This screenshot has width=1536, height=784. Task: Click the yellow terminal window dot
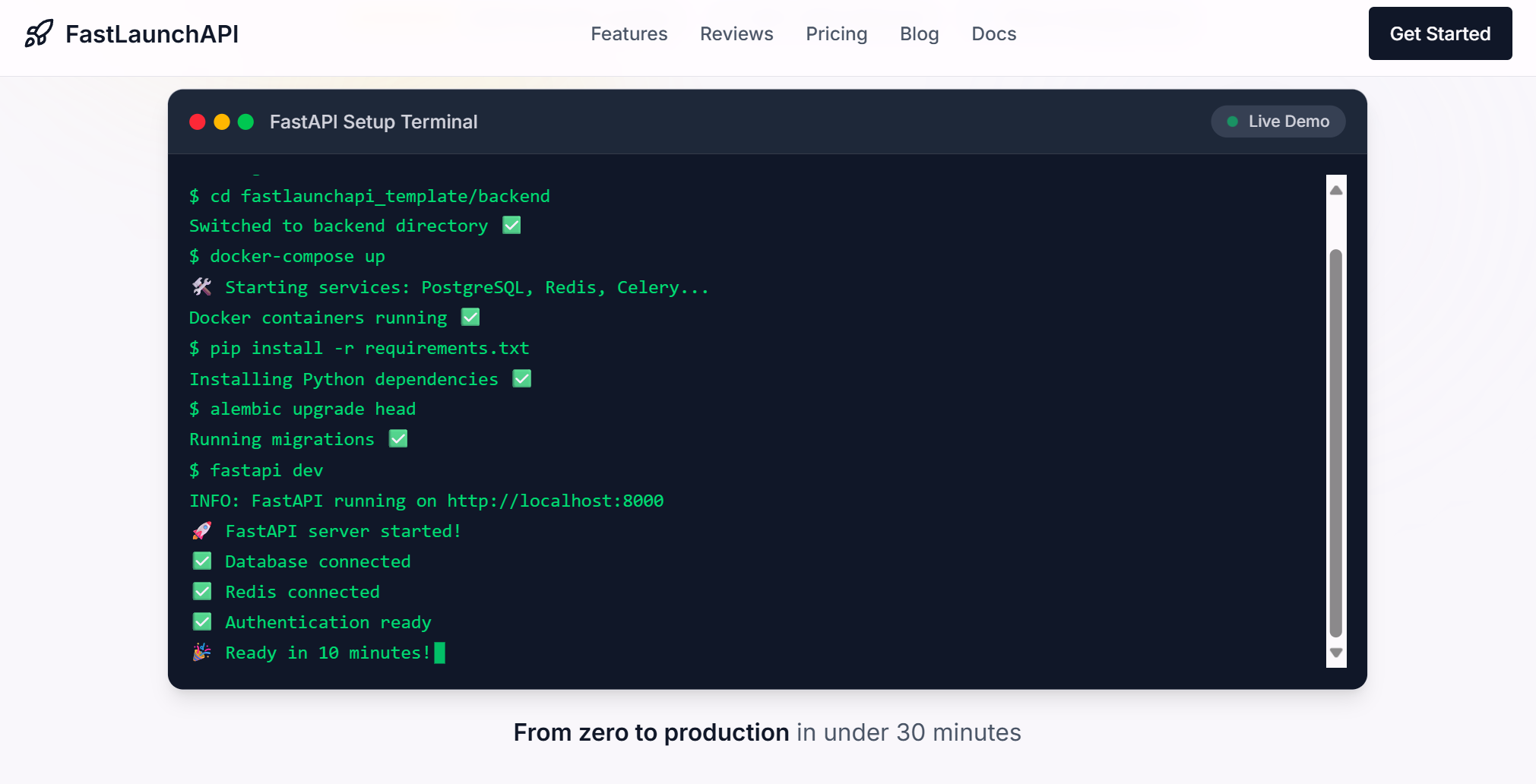pyautogui.click(x=222, y=122)
